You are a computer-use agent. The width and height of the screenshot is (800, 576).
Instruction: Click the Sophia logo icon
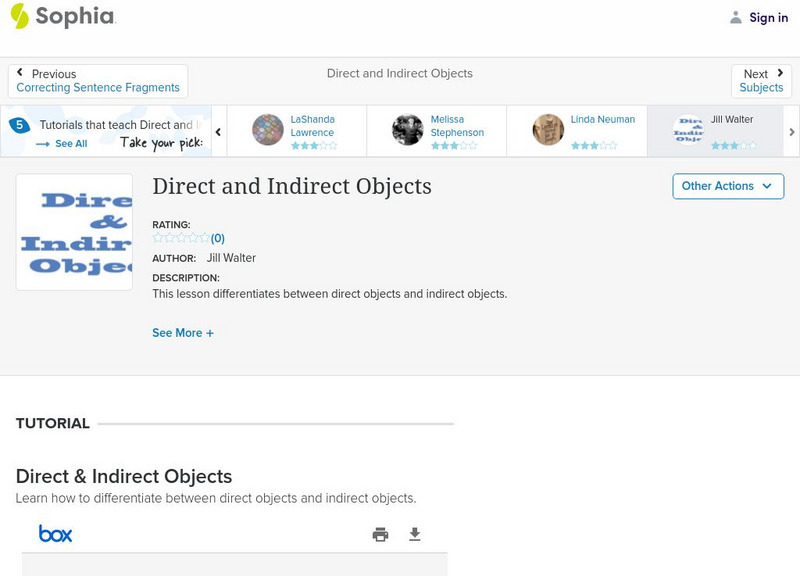tap(19, 16)
